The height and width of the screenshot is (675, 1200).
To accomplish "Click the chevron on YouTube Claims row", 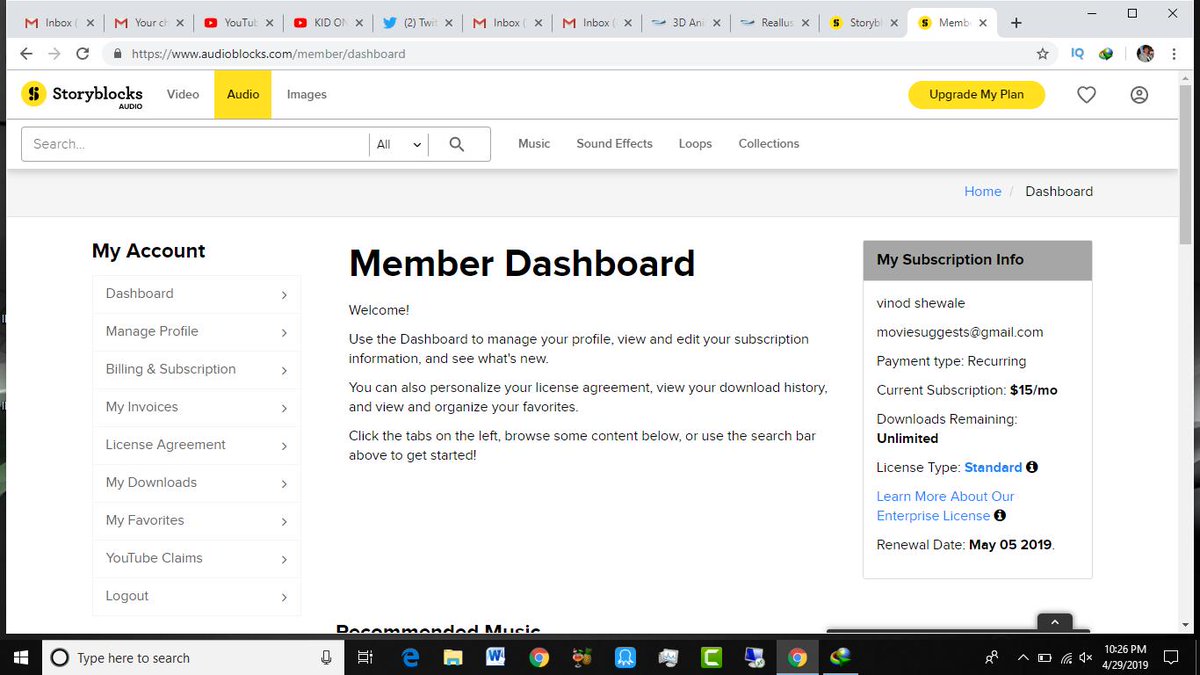I will 284,560.
